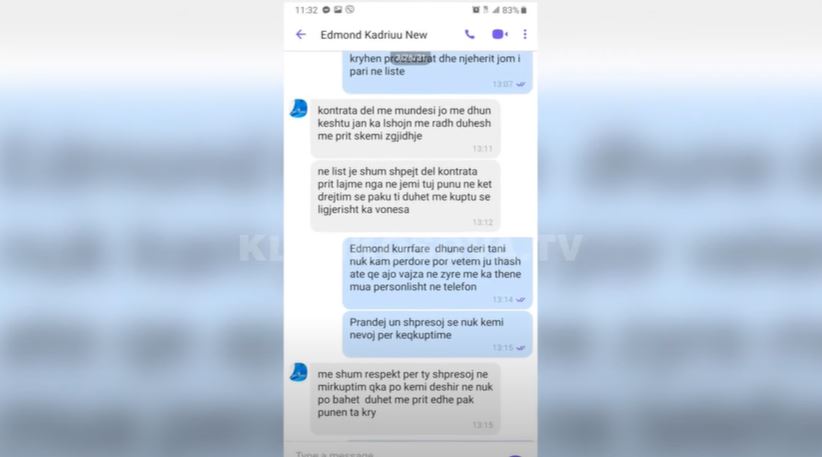
Task: Tap the status bar clock showing 11:32
Action: click(306, 10)
